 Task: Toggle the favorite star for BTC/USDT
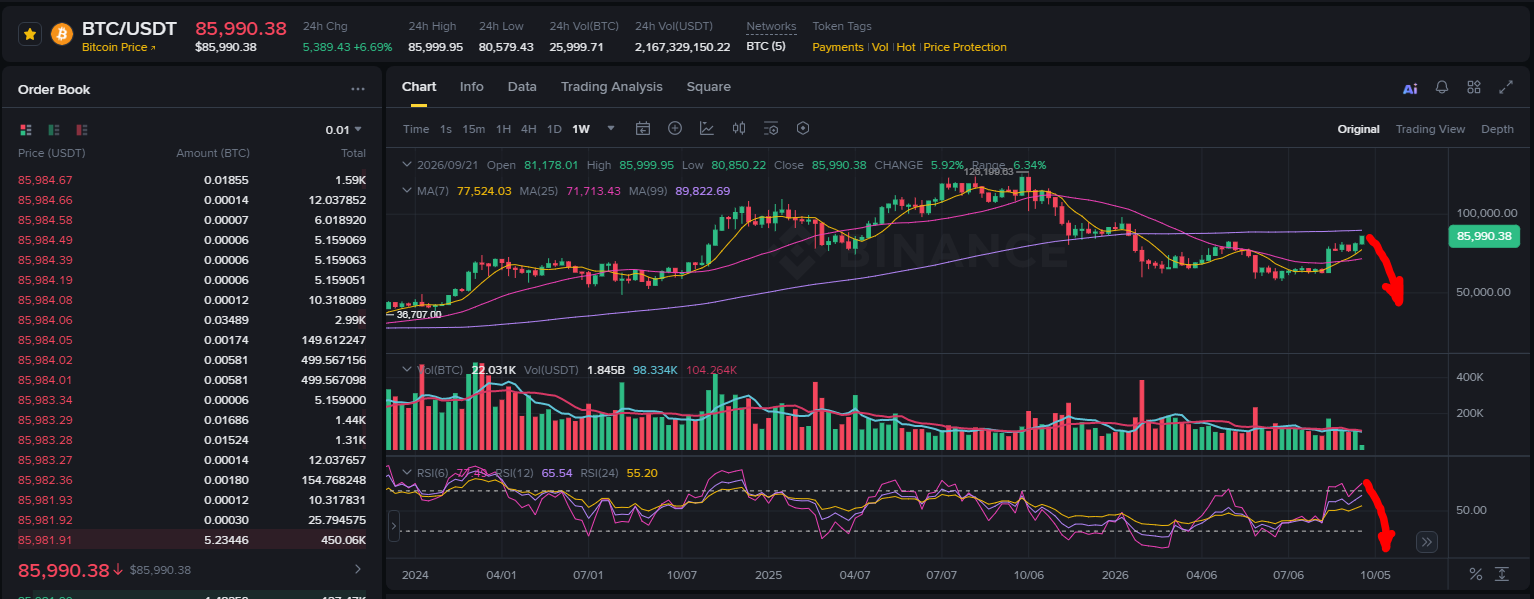pos(30,34)
